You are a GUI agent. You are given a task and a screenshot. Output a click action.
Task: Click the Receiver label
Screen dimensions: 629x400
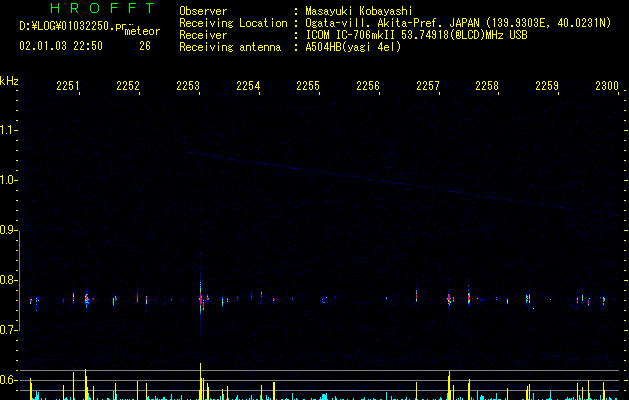coord(203,35)
